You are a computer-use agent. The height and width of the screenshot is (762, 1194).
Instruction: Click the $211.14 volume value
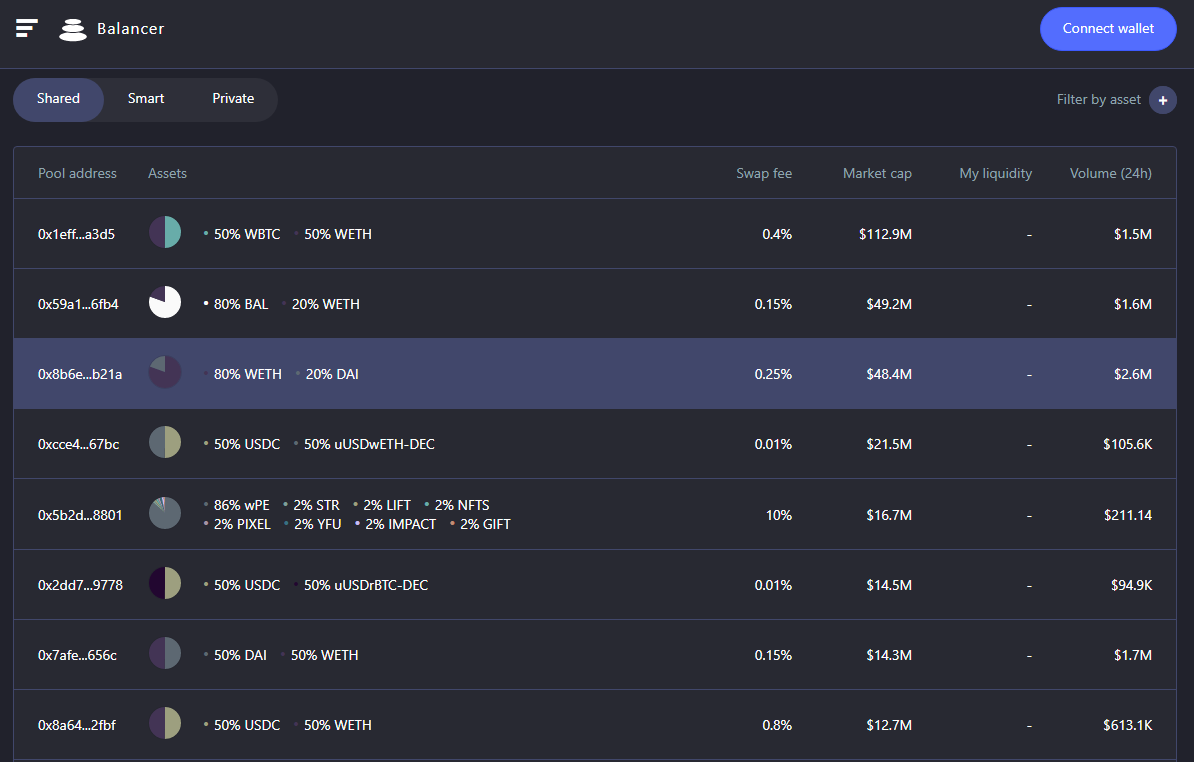[1128, 515]
